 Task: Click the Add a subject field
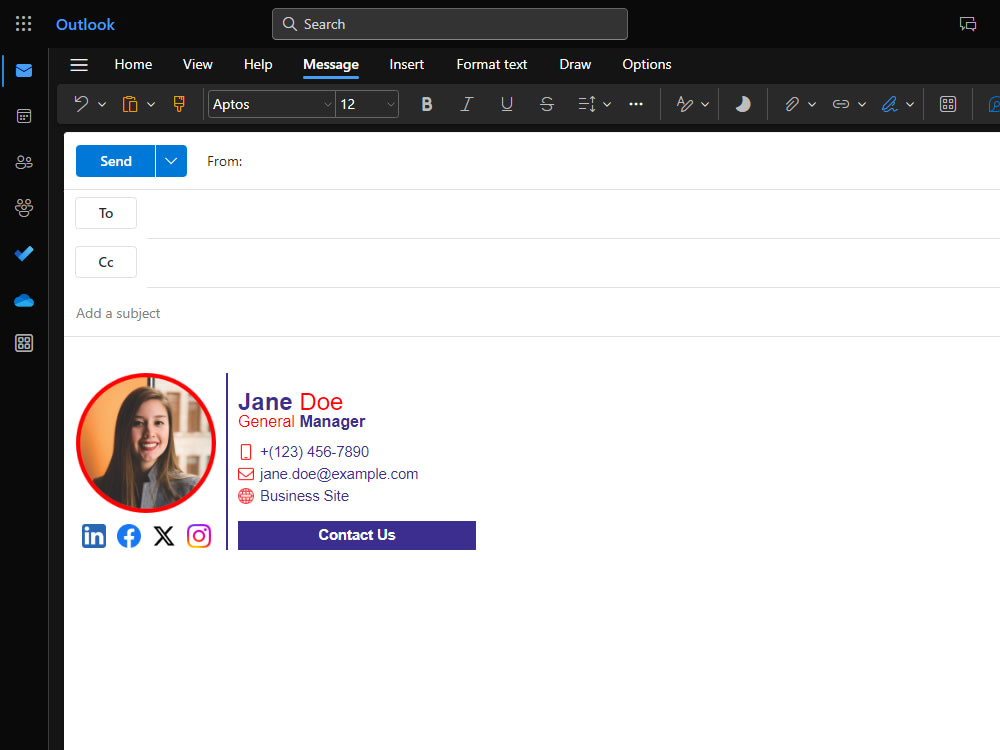tap(118, 313)
